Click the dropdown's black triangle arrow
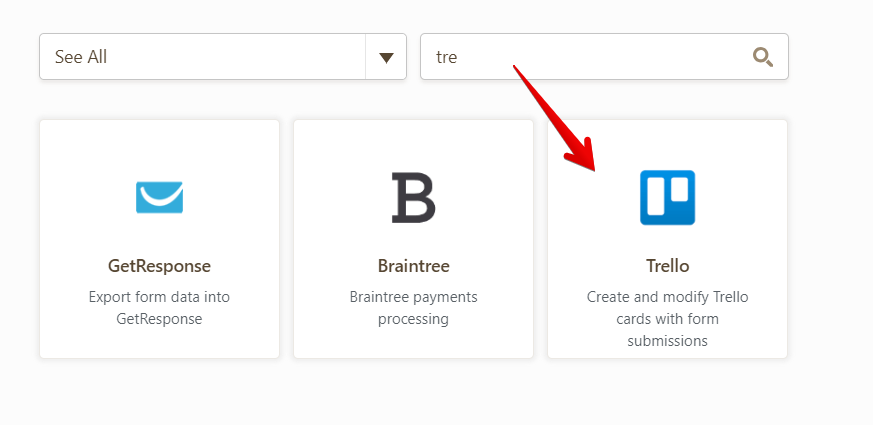The height and width of the screenshot is (425, 873). pos(386,57)
